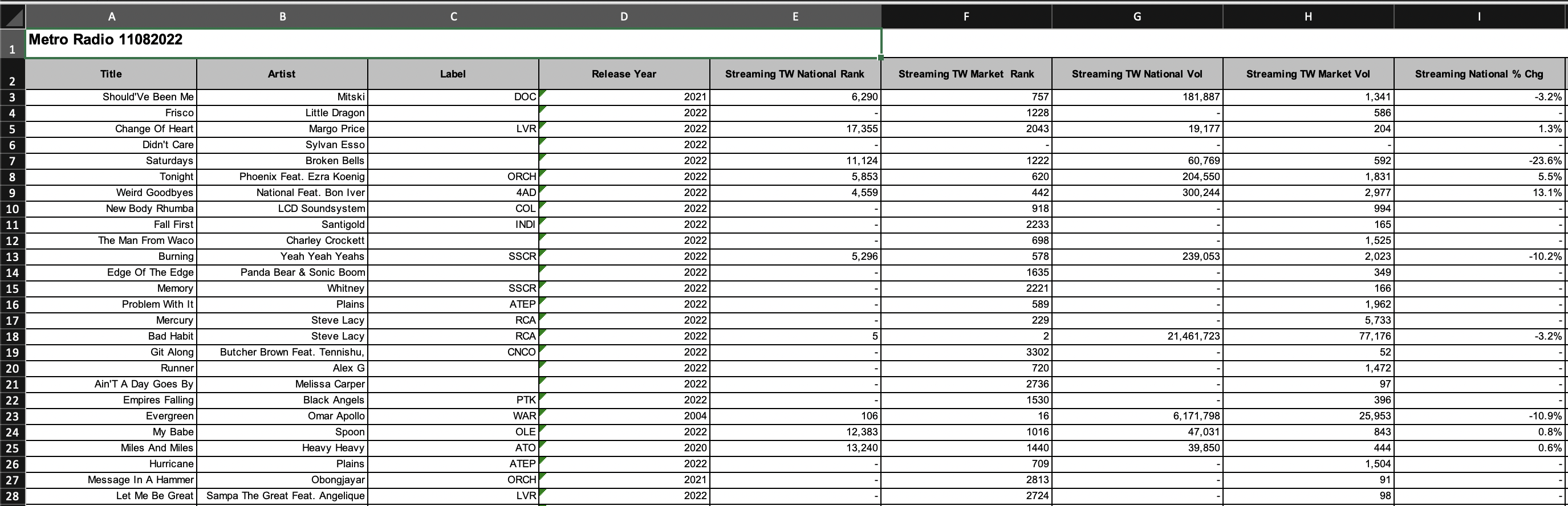Select the cell 'Mercury'
The image size is (1568, 506).
pyautogui.click(x=111, y=320)
